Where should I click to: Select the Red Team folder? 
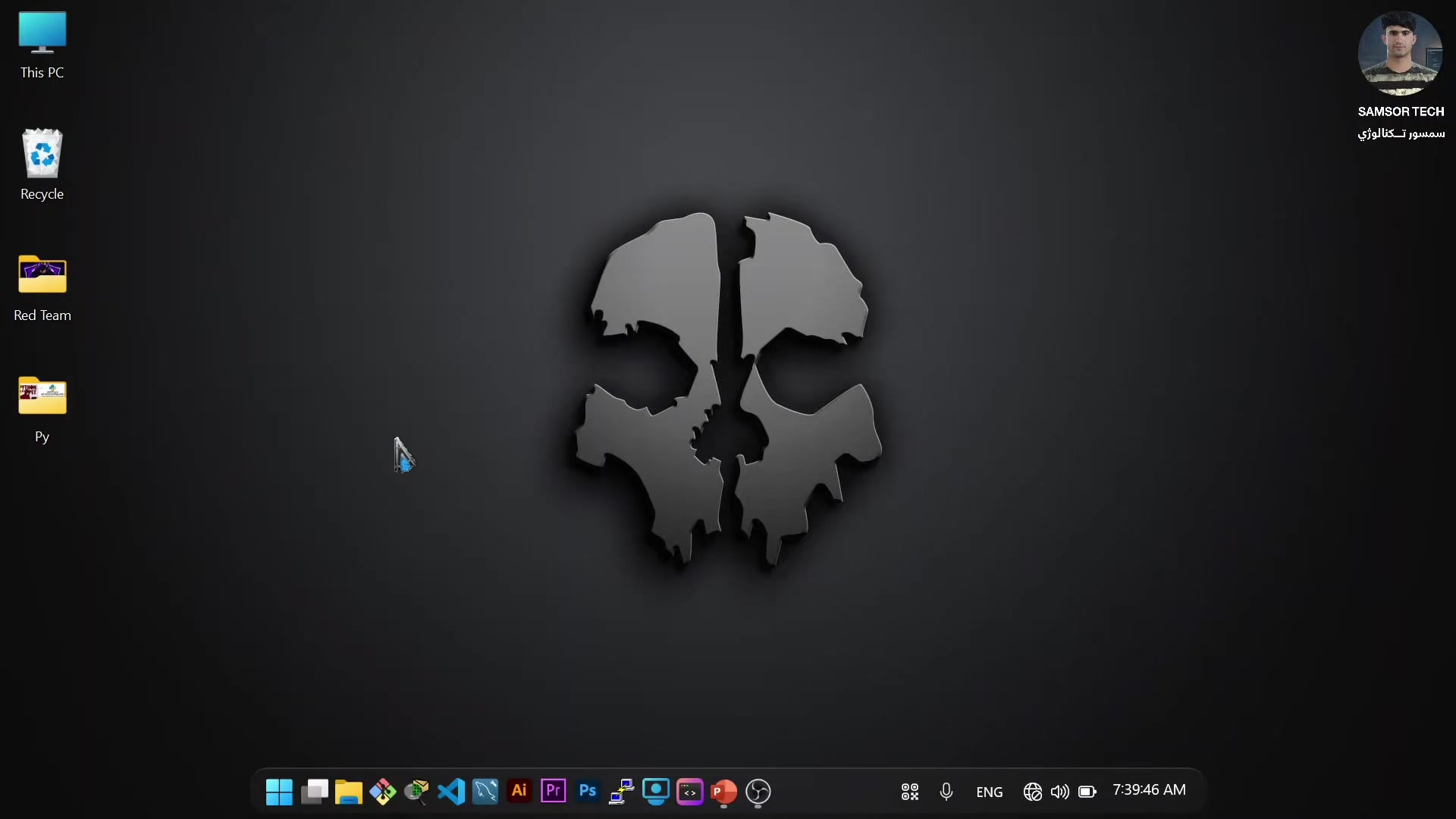click(x=42, y=288)
